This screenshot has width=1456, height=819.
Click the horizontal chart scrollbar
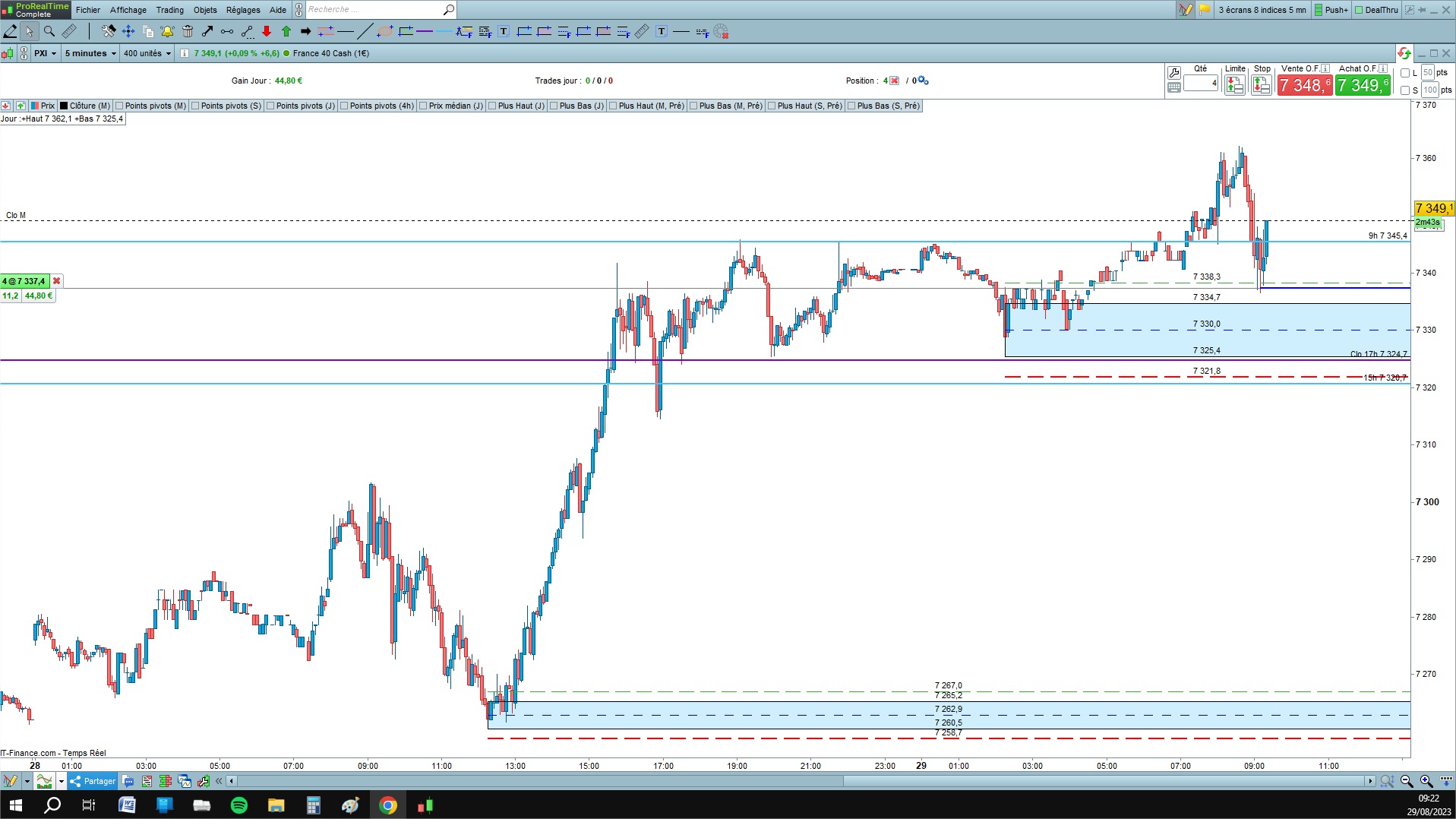801,781
